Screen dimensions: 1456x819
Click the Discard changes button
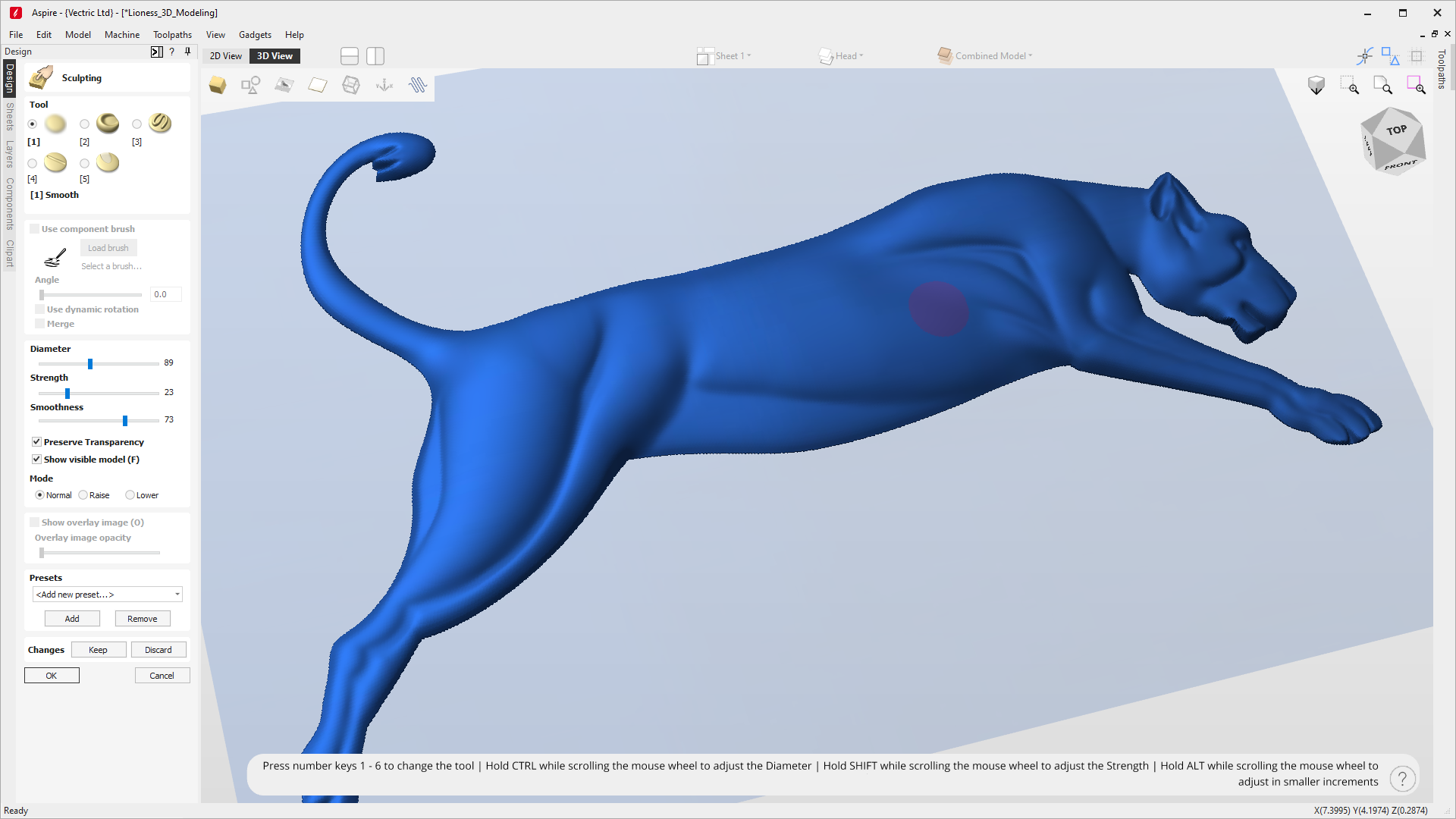pyautogui.click(x=158, y=650)
